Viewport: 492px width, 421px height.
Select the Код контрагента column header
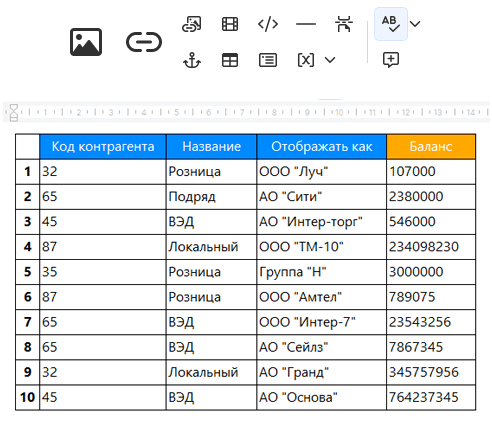click(x=103, y=147)
